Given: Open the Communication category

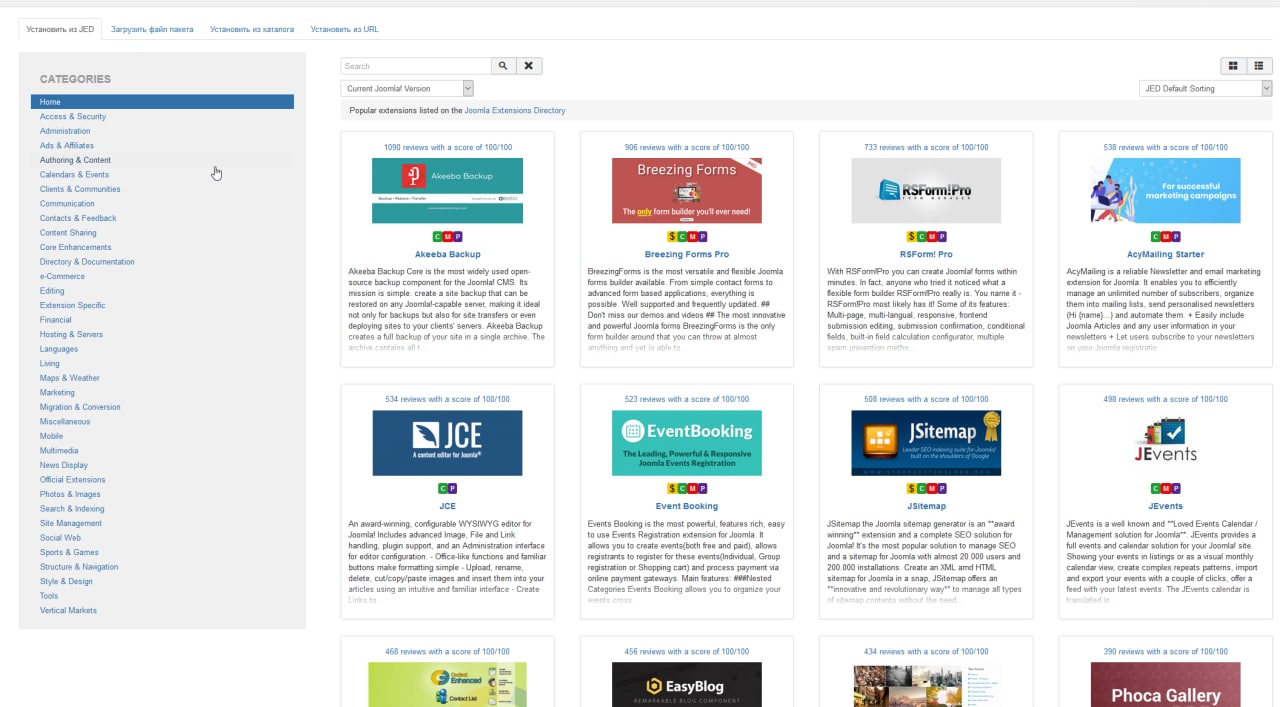Looking at the screenshot, I should [67, 204].
